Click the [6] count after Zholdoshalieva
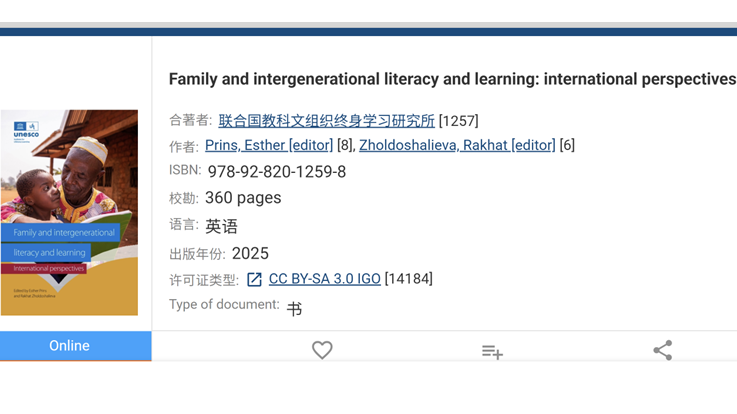This screenshot has width=737, height=414. pos(567,145)
